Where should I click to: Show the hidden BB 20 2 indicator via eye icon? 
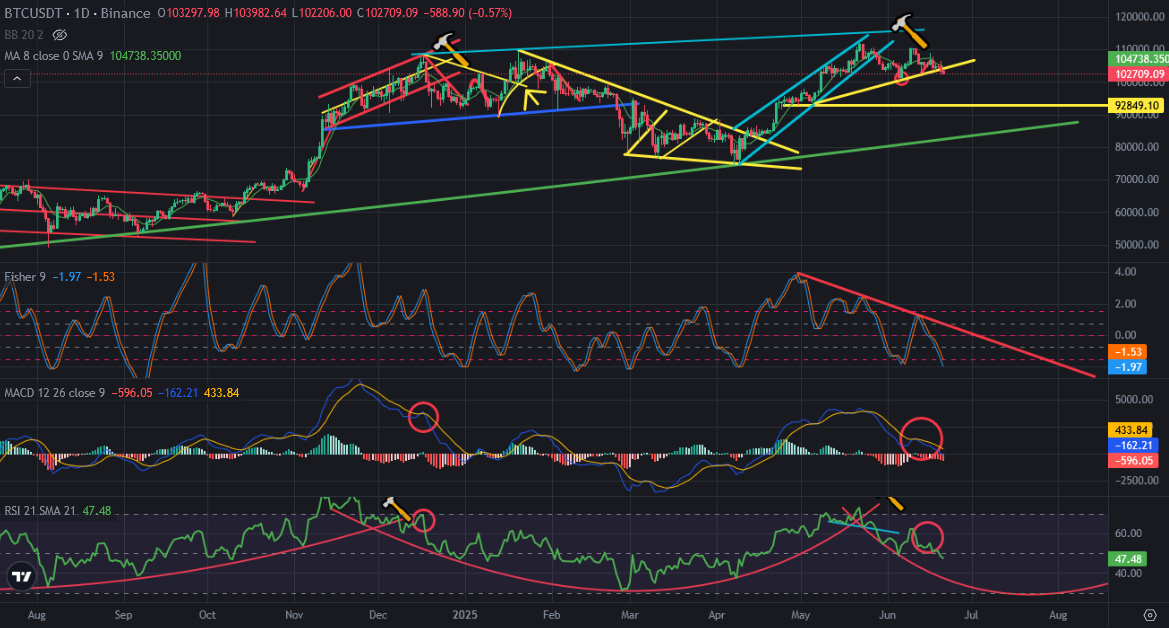pos(60,35)
